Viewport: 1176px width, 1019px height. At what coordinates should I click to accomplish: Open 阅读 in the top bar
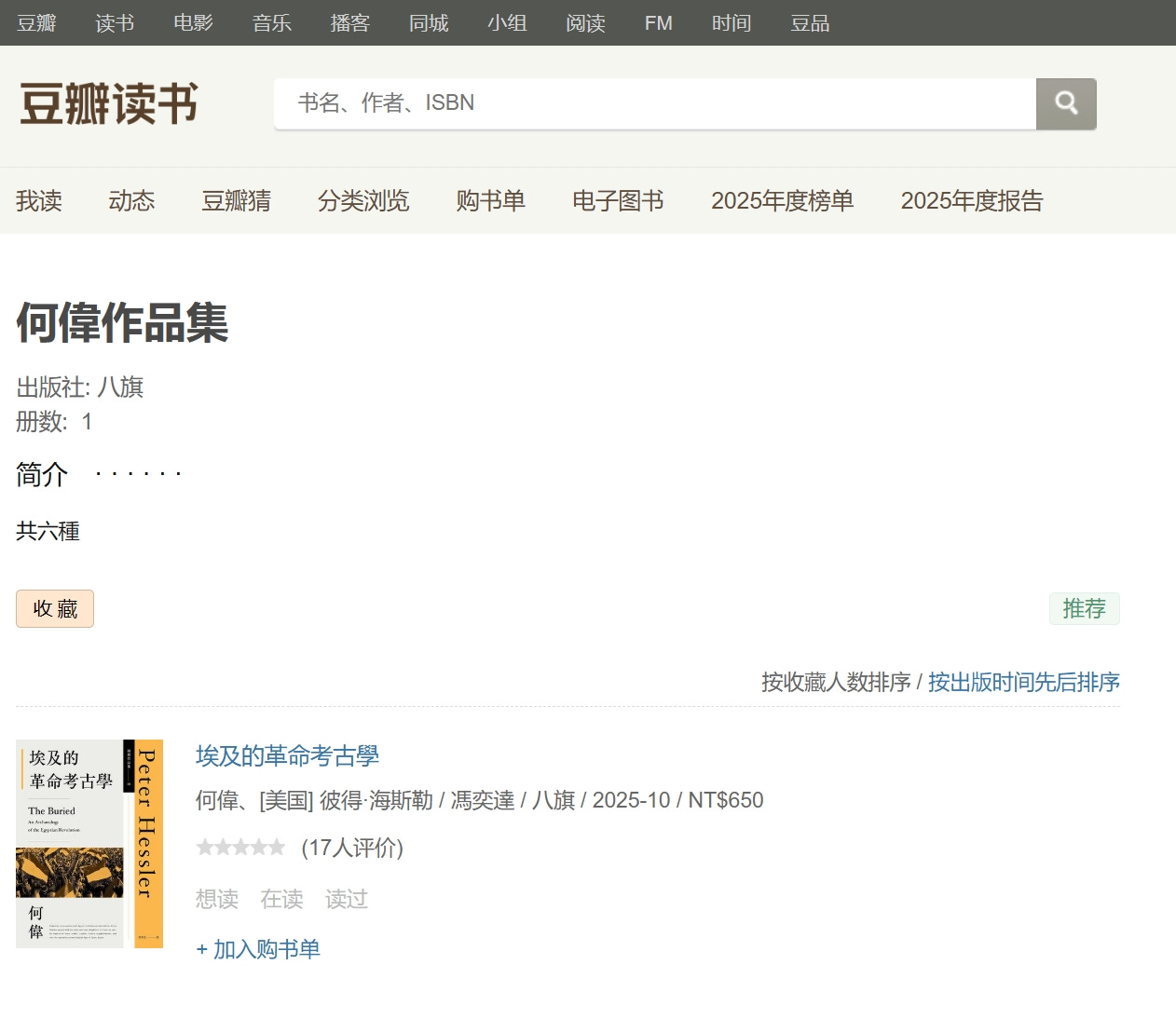tap(585, 23)
